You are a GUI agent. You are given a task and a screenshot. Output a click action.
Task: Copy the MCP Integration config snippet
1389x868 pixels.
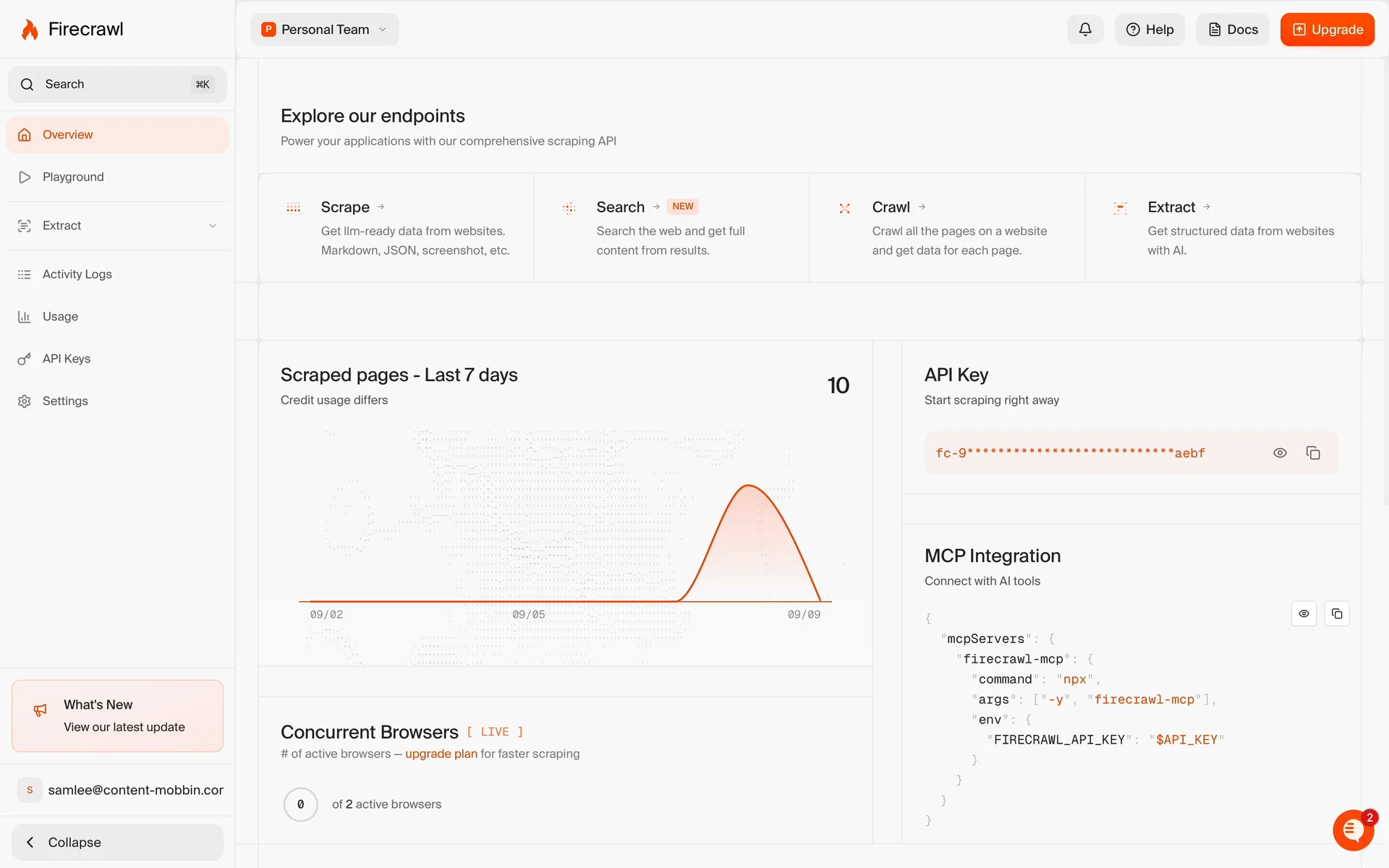(1336, 613)
